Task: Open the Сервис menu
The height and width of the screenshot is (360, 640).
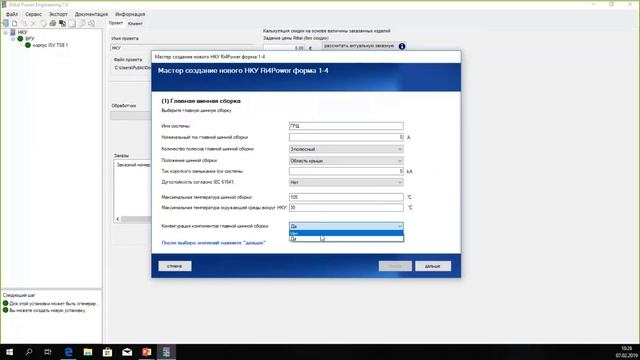Action: click(33, 14)
